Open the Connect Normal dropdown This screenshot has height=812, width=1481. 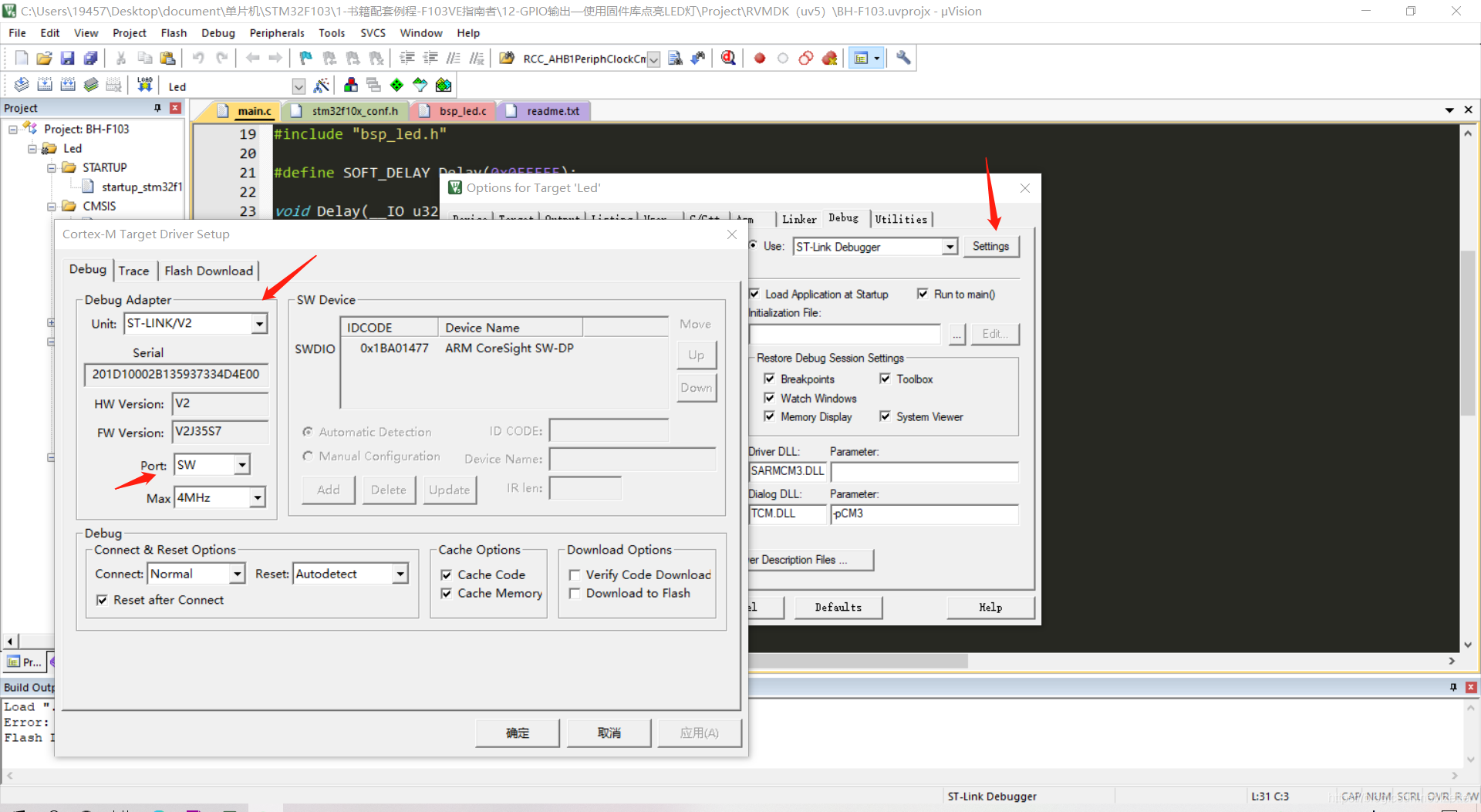[x=238, y=574]
